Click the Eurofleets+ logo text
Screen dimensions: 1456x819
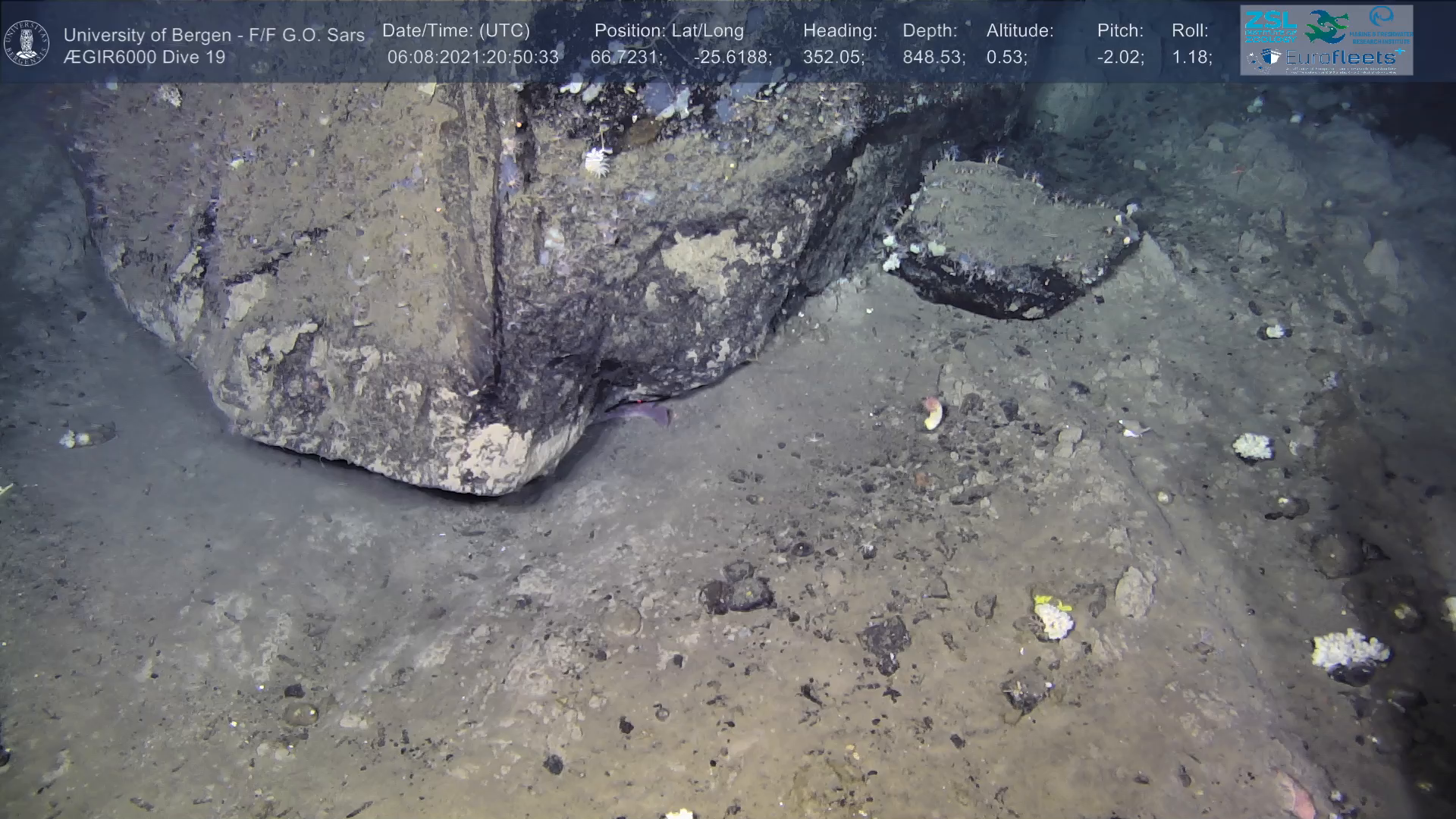click(1342, 57)
